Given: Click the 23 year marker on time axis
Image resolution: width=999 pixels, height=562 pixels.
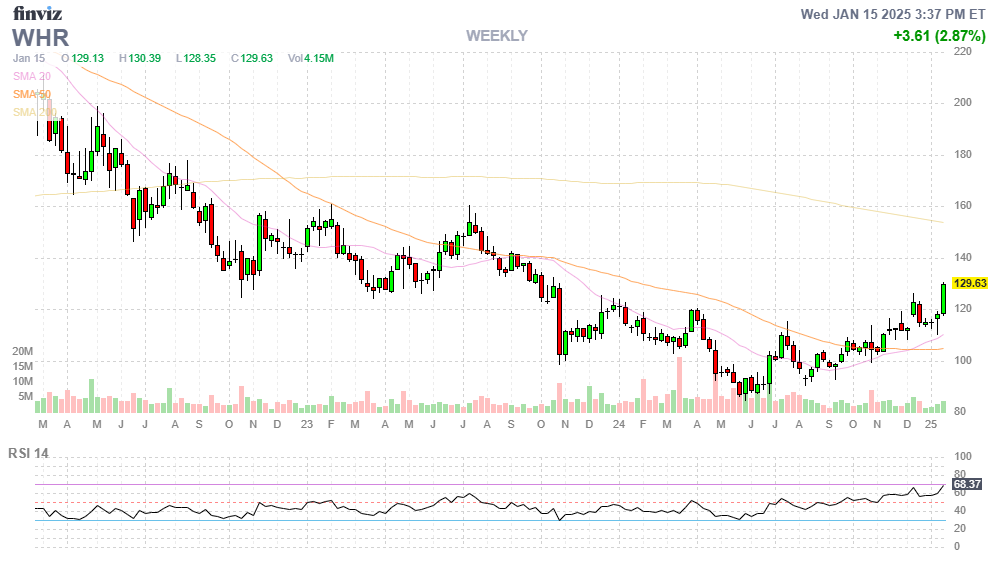Looking at the screenshot, I should coord(306,425).
